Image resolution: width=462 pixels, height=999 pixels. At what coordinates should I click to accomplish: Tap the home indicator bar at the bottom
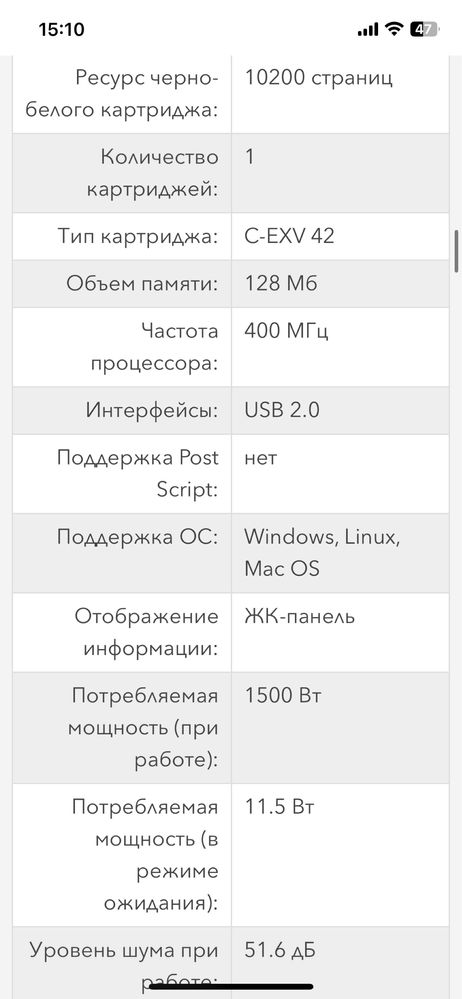point(231,986)
